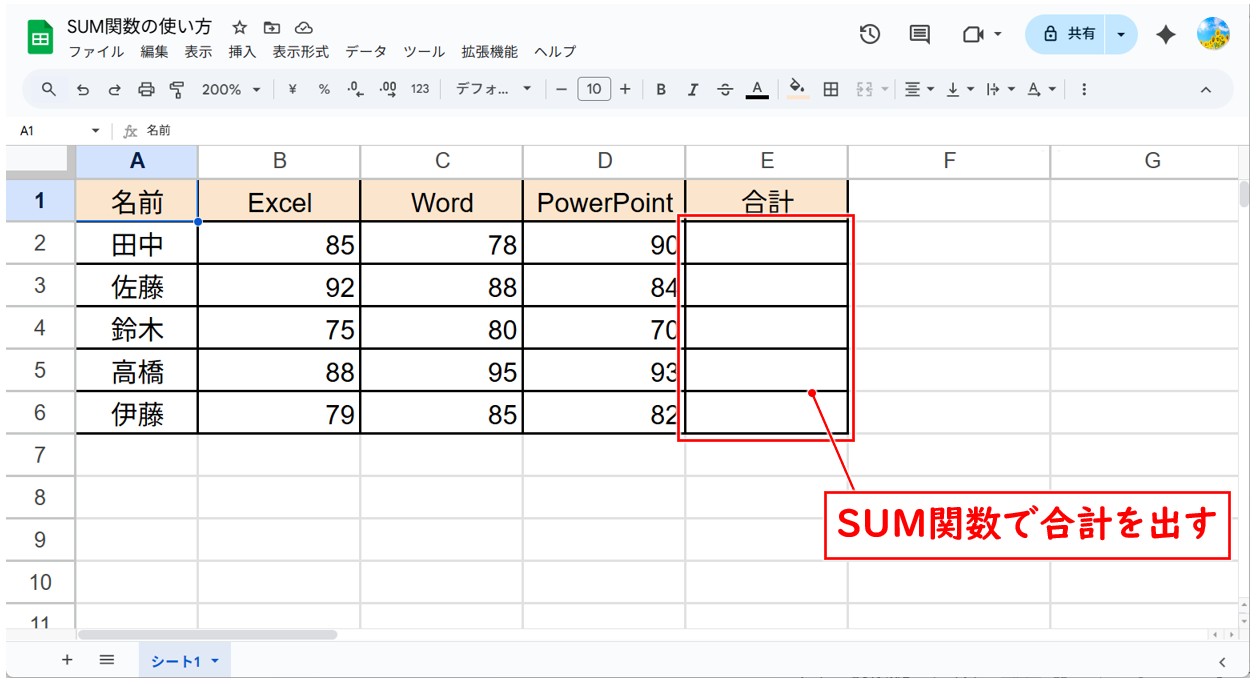
Task: Click the undo arrow
Action: click(83, 90)
